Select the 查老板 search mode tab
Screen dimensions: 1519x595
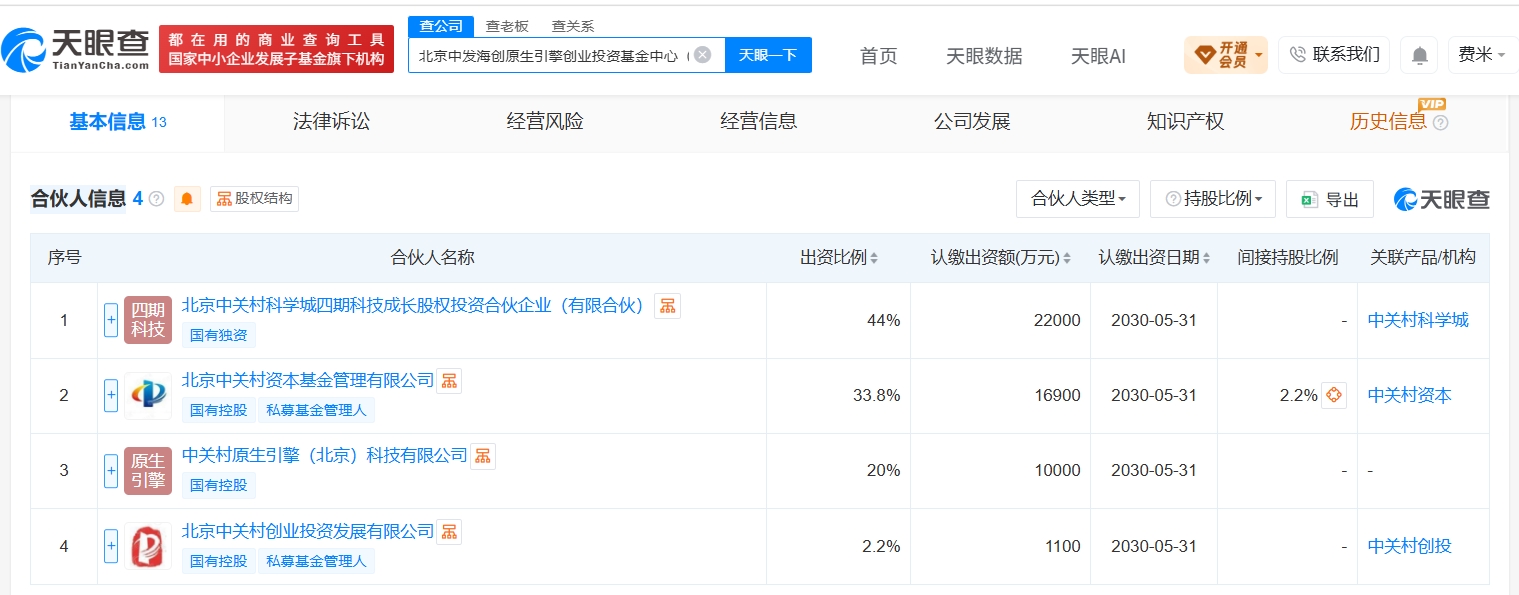(507, 26)
